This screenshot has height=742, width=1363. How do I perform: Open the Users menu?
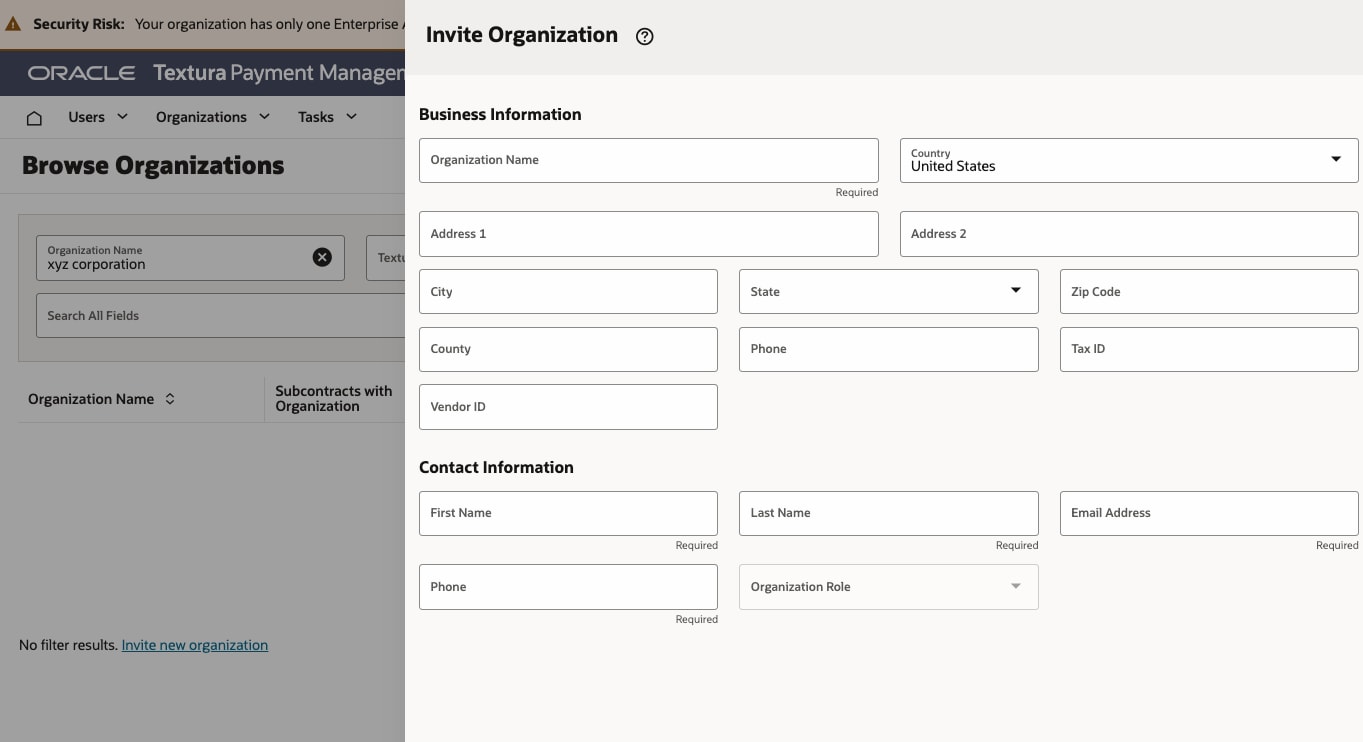(98, 117)
